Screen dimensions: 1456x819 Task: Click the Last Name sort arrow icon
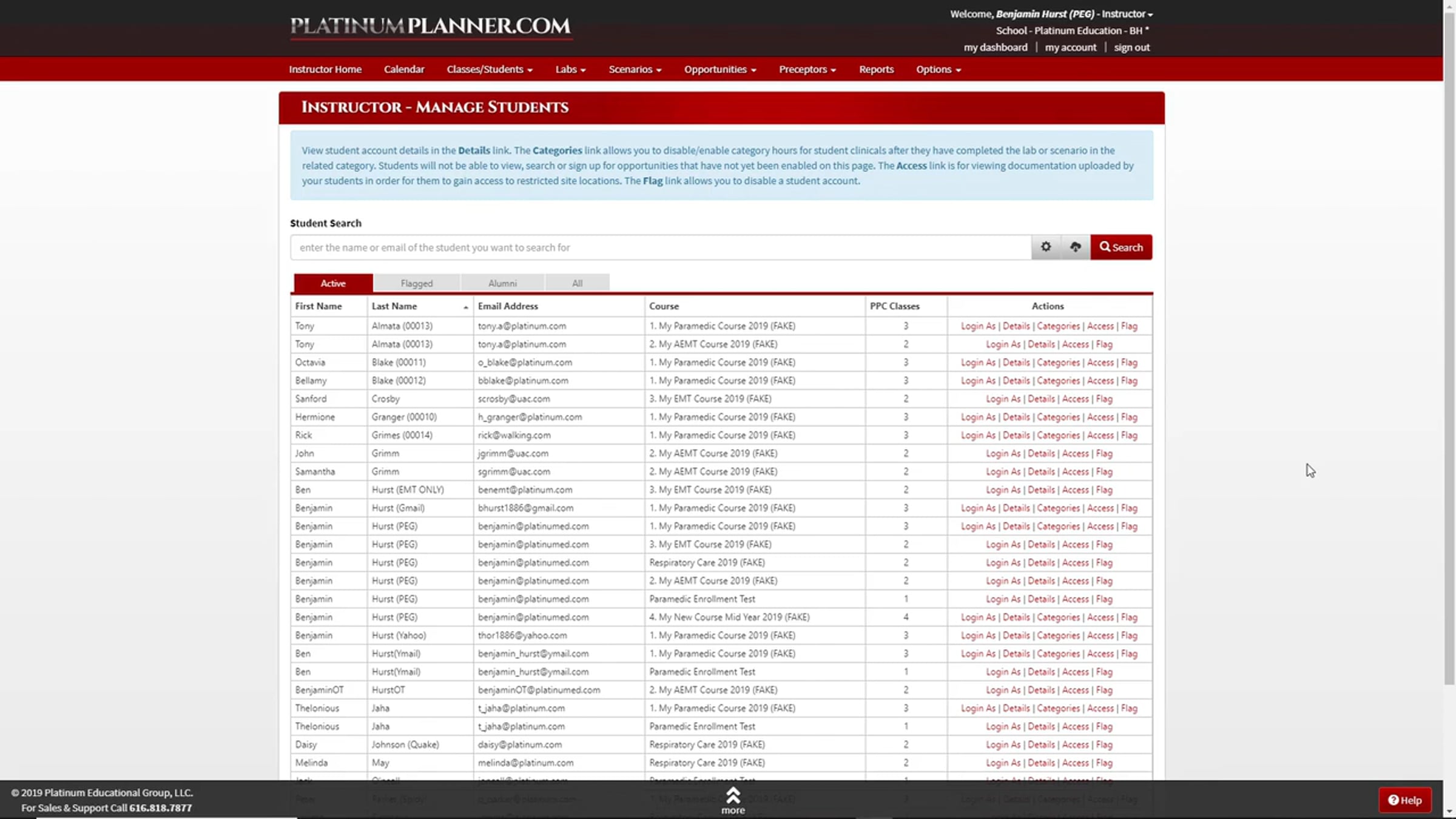465,308
